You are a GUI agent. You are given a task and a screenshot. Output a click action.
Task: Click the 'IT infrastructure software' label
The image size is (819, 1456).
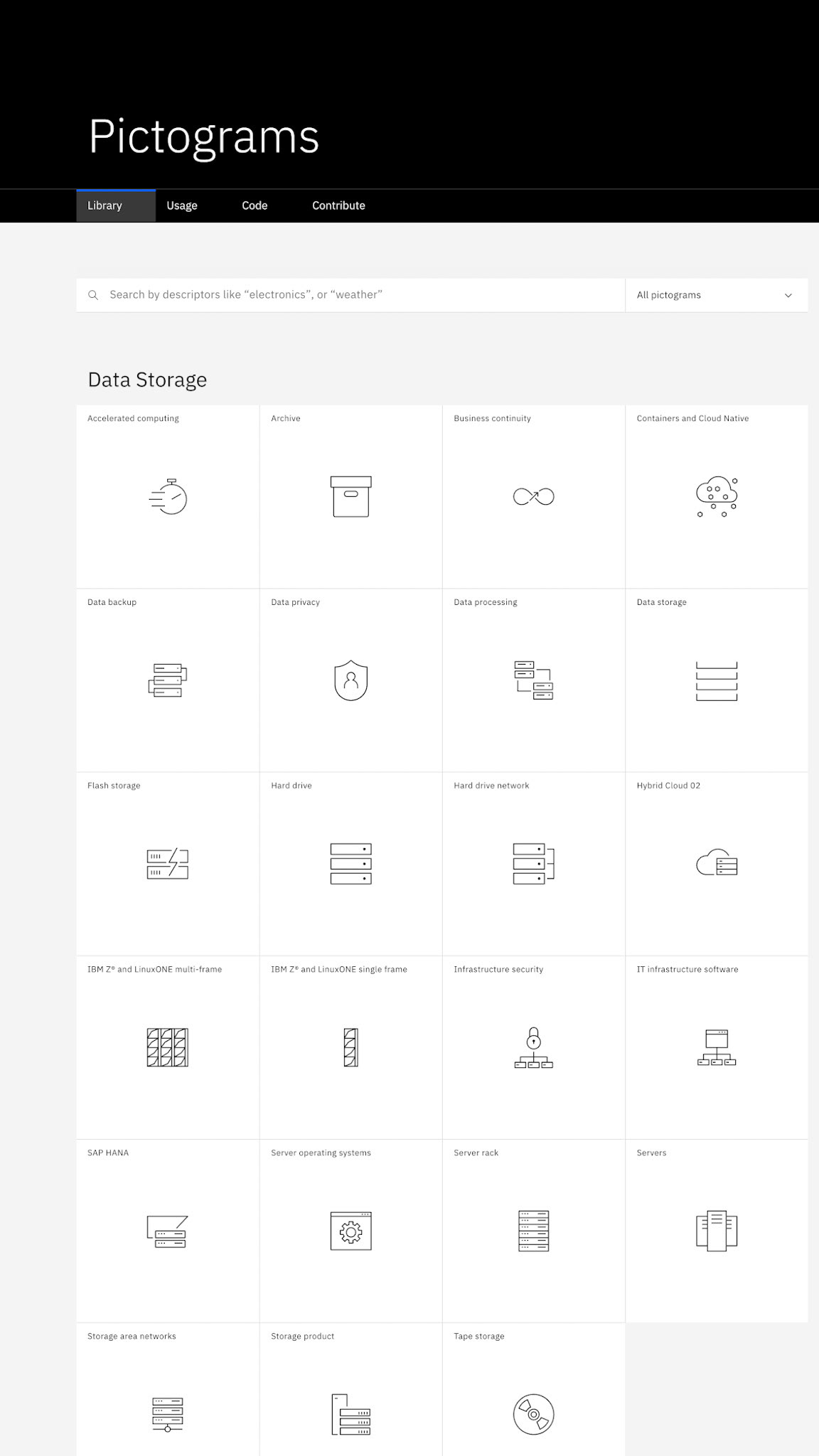coord(687,969)
